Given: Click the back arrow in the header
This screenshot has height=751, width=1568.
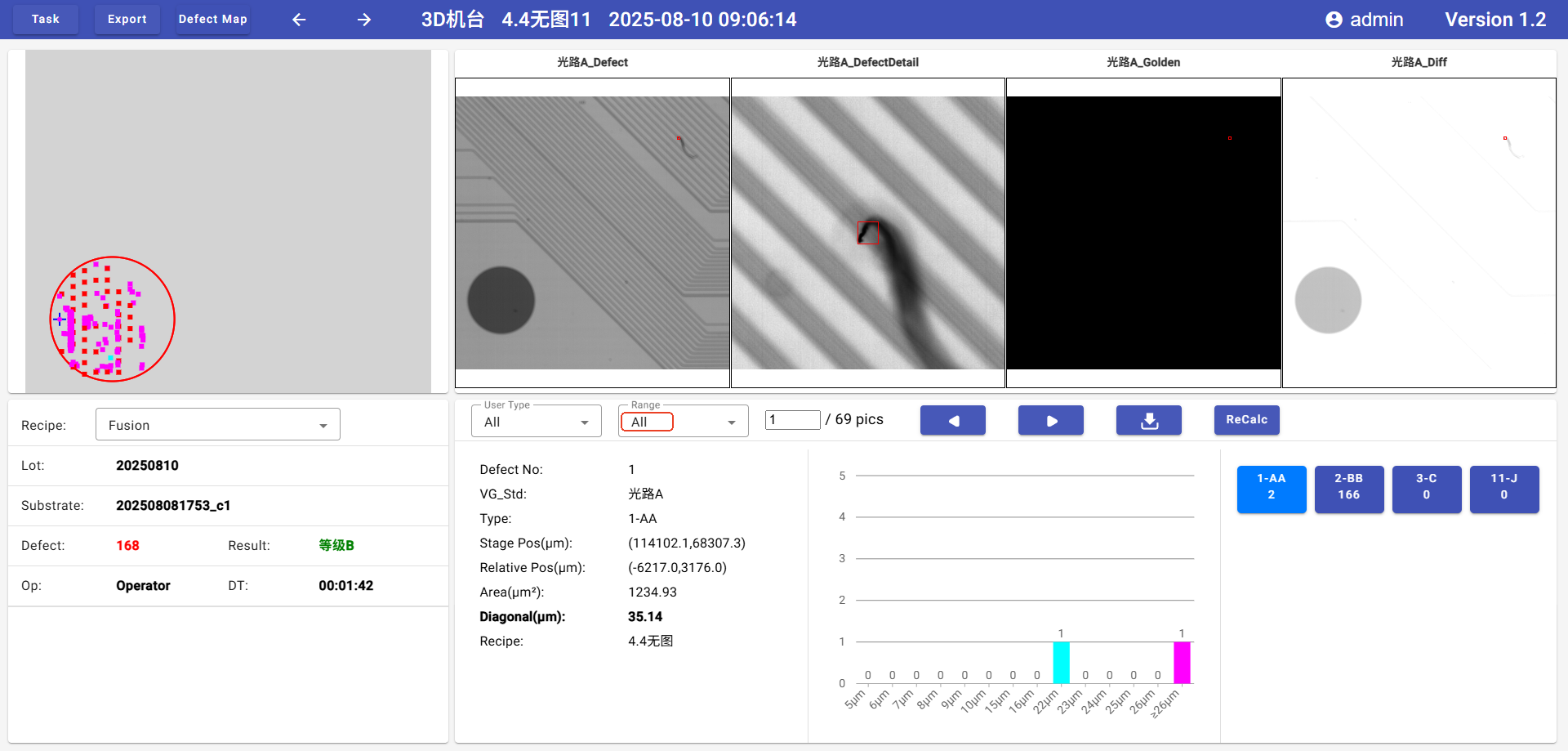Looking at the screenshot, I should pyautogui.click(x=299, y=20).
